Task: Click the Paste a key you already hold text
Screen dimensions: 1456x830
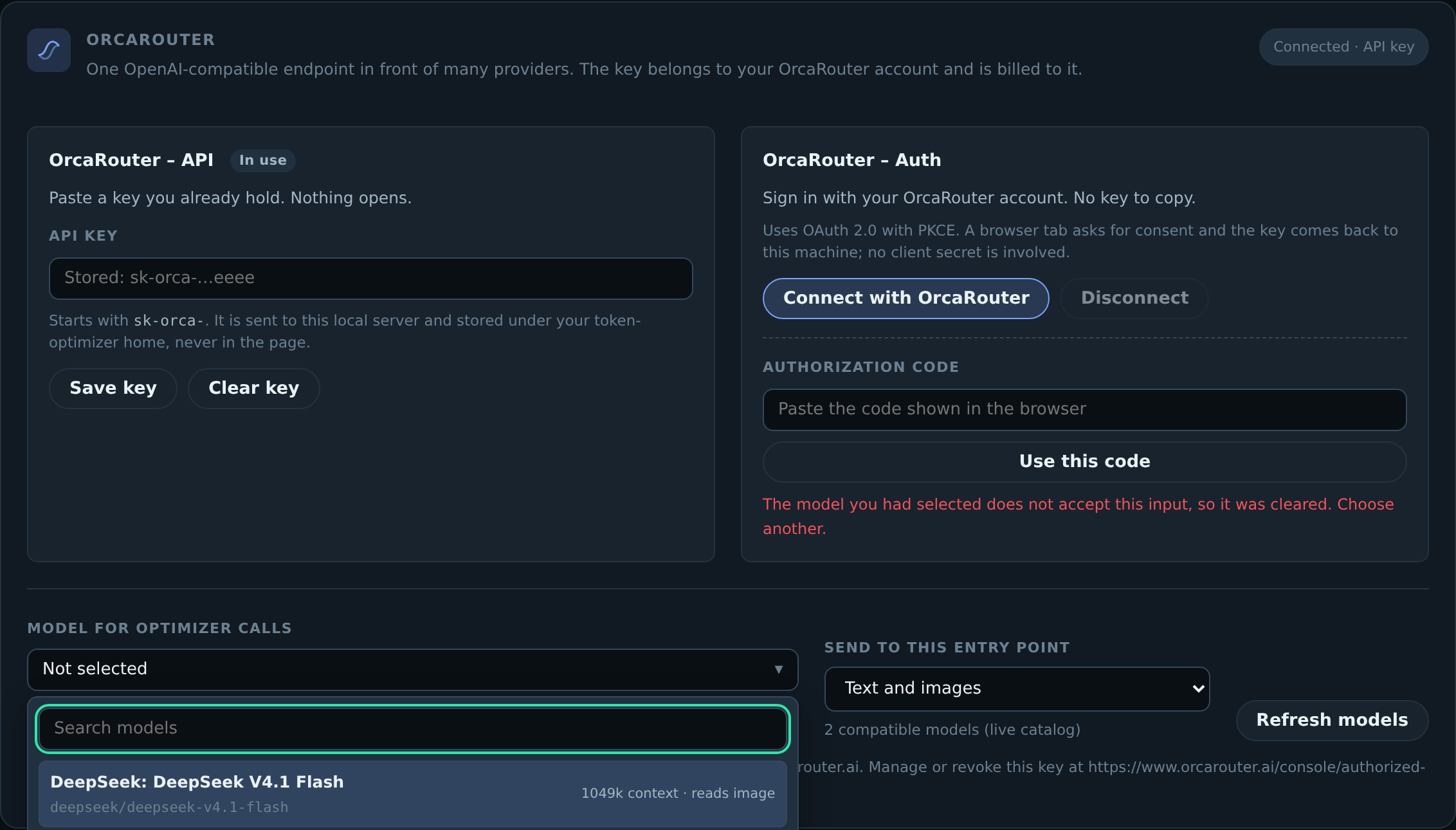Action: 230,198
